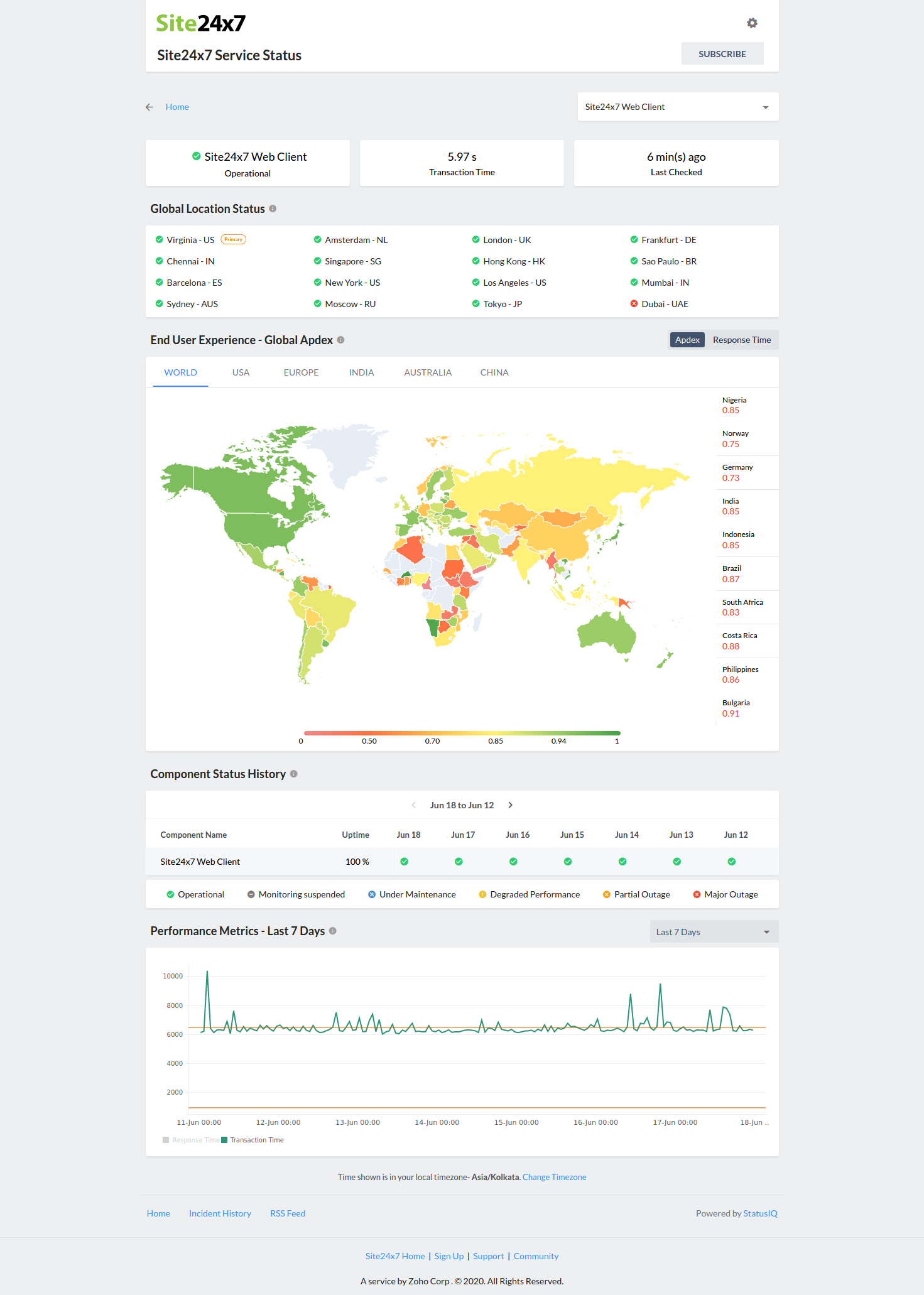Click the Monitoring suspended legend icon

(x=251, y=894)
